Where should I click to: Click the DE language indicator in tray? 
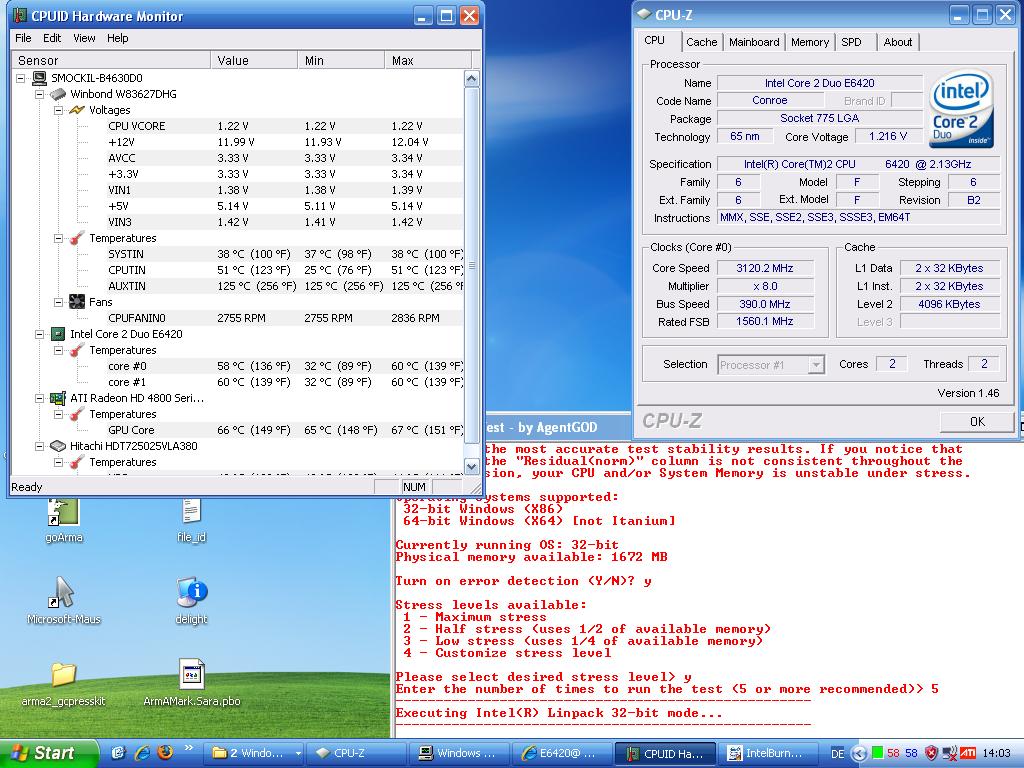(837, 754)
